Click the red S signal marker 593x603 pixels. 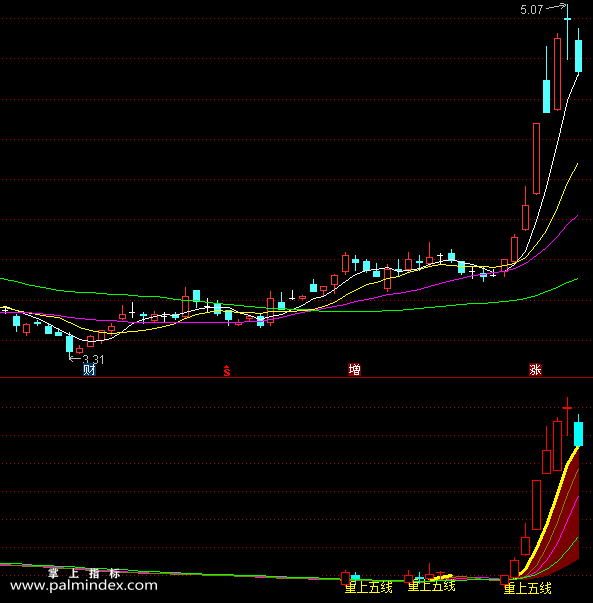[227, 371]
